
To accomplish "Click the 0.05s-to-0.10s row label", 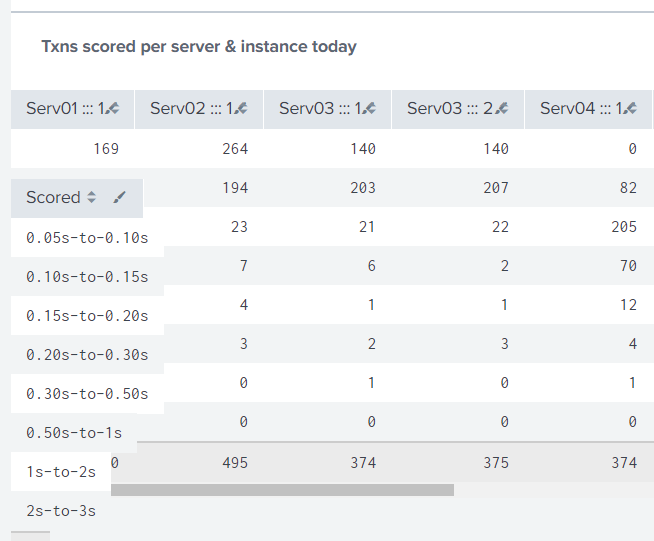I will click(87, 238).
